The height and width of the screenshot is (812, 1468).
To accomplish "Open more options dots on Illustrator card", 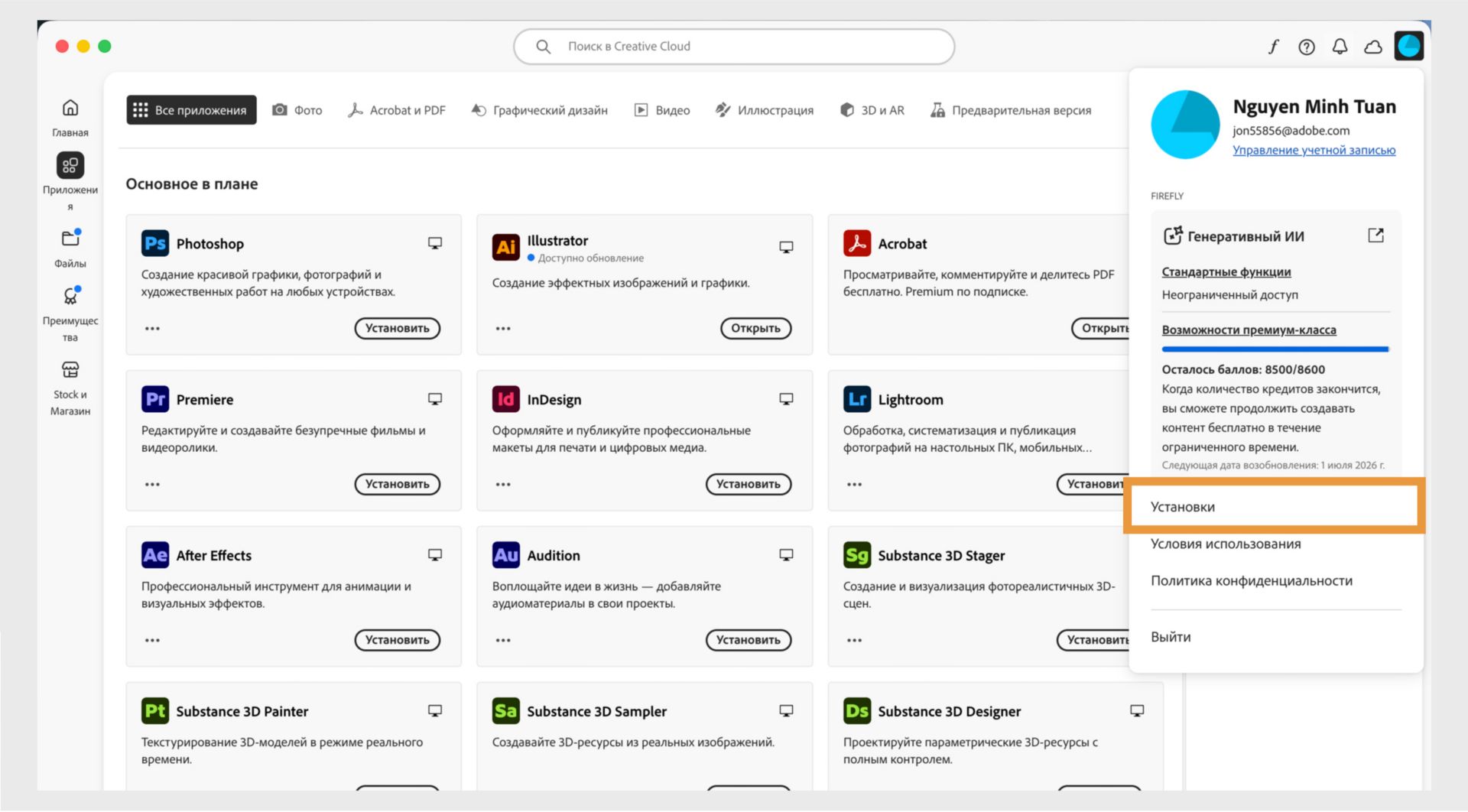I will [x=503, y=329].
